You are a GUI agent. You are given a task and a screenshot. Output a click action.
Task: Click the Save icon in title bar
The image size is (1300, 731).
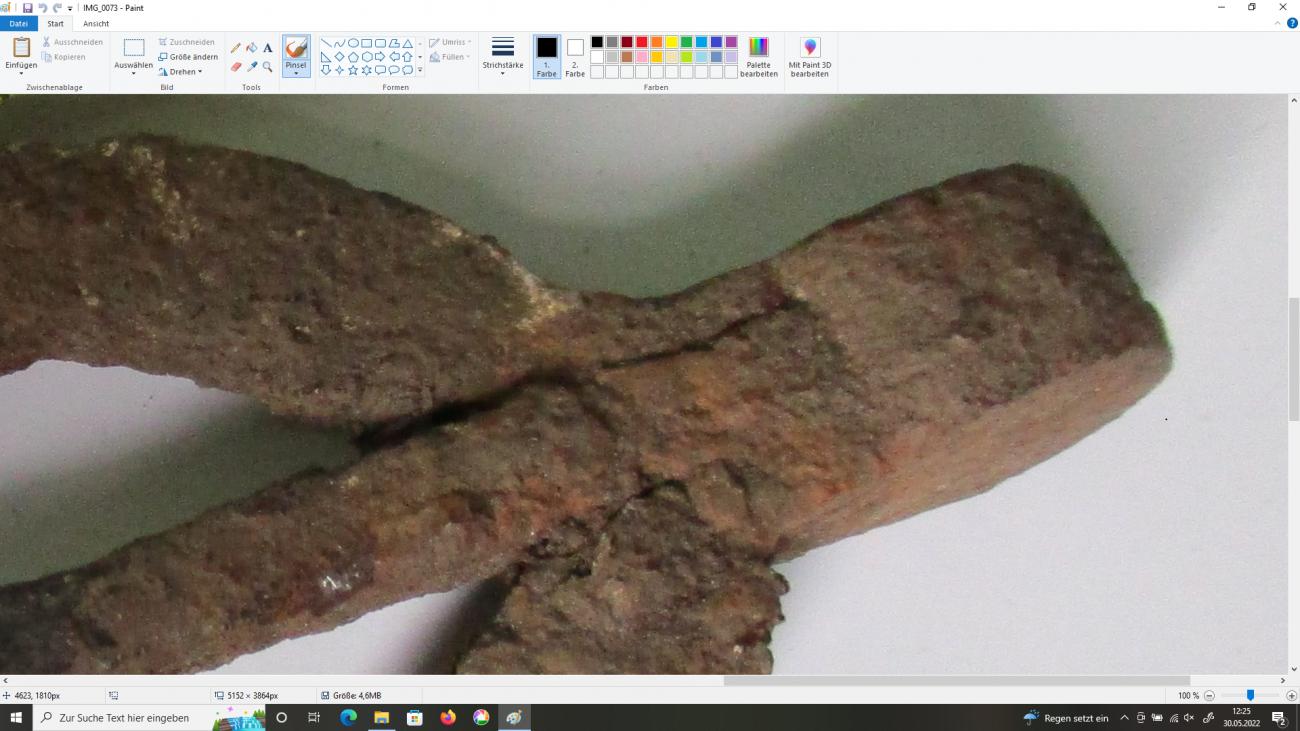pos(27,8)
